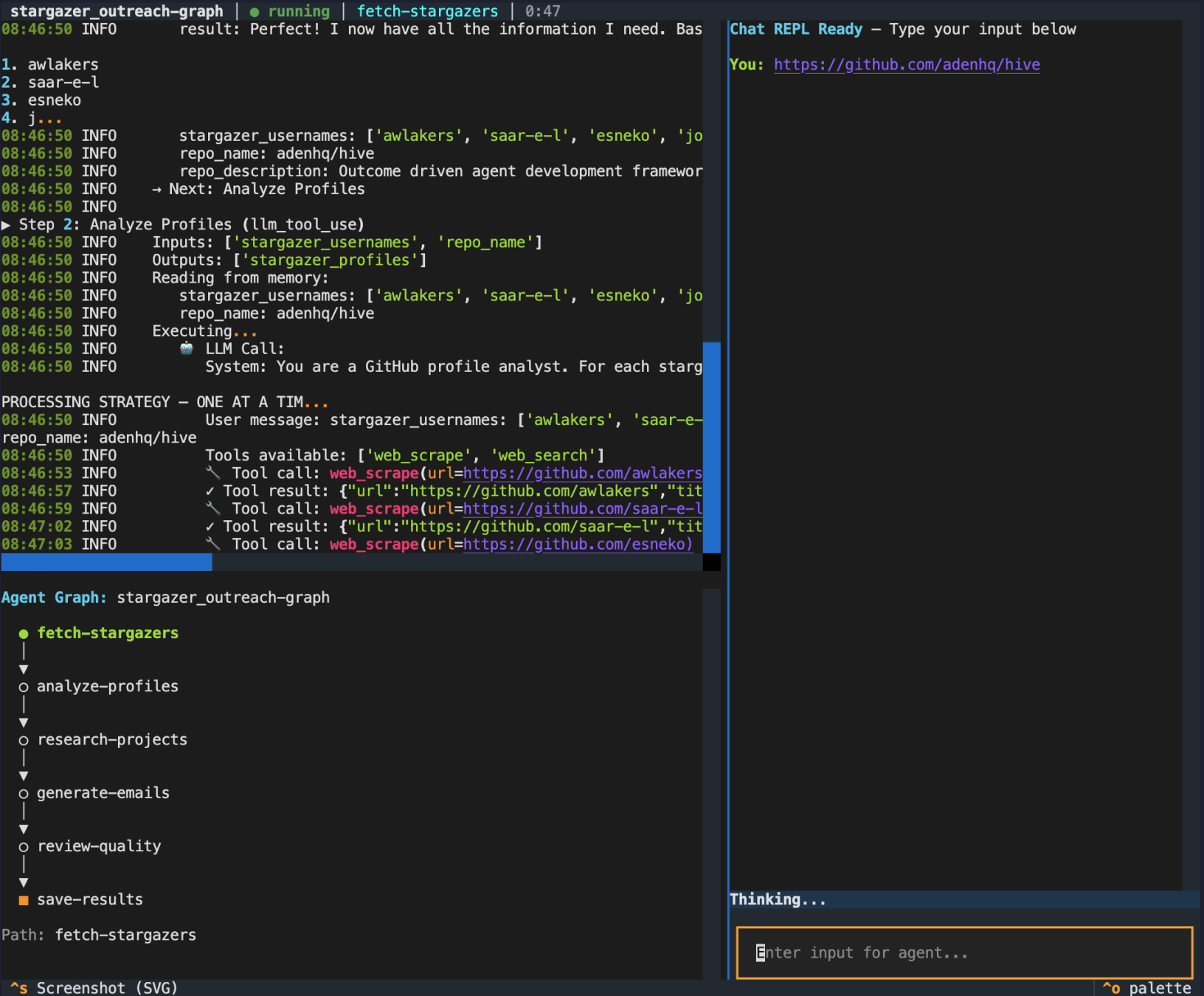The image size is (1204, 996).
Task: Click the orange save-results square icon
Action: click(24, 900)
